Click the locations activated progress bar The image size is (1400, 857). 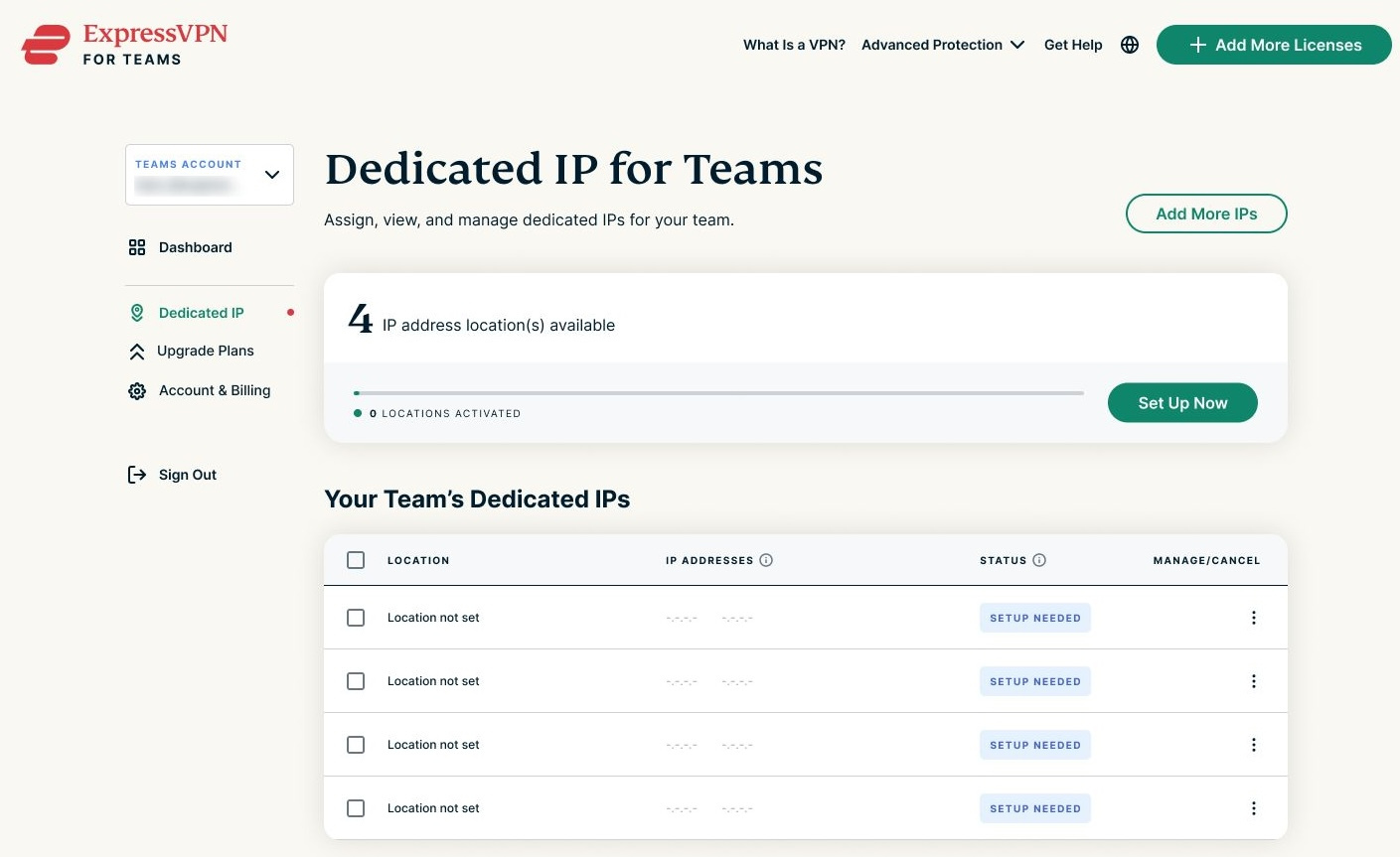(x=718, y=393)
